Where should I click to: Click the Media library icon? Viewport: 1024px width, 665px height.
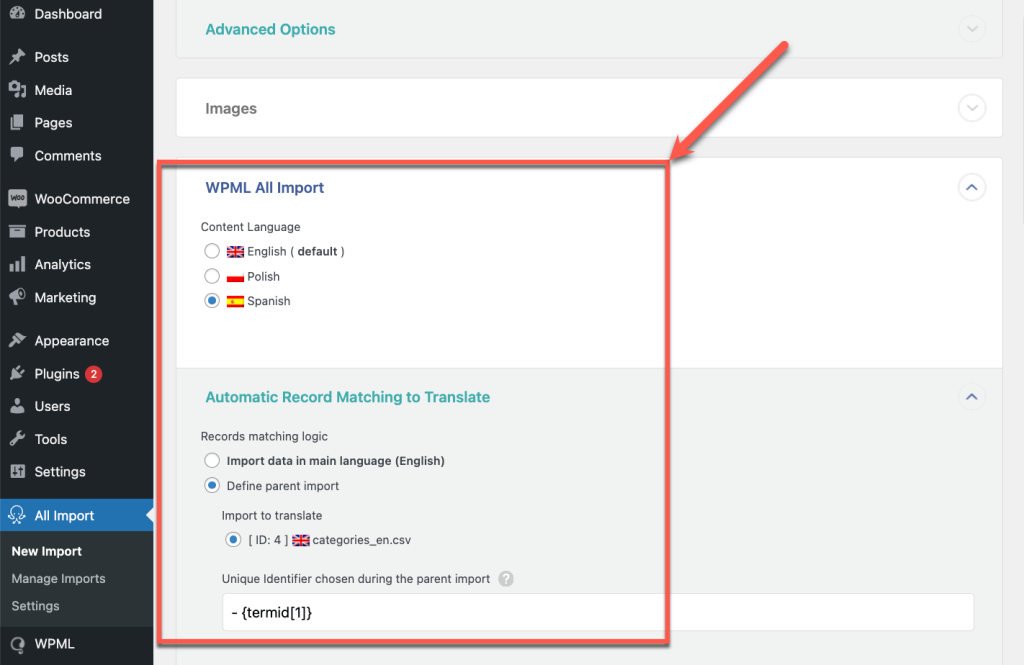(18, 90)
